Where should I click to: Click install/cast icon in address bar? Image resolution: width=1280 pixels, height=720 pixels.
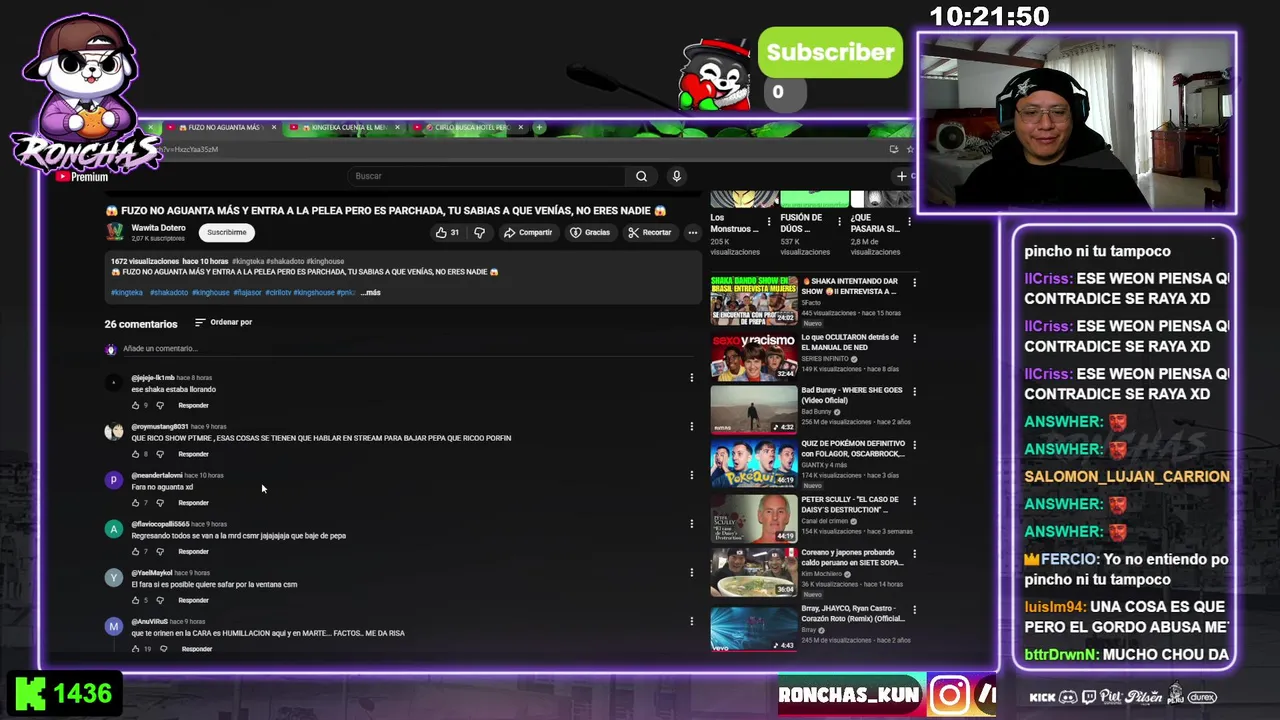pos(893,149)
